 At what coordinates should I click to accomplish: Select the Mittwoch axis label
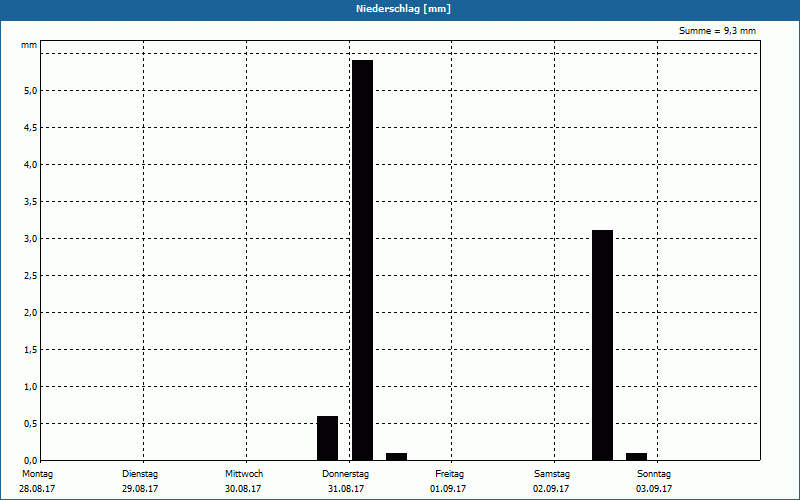point(244,474)
